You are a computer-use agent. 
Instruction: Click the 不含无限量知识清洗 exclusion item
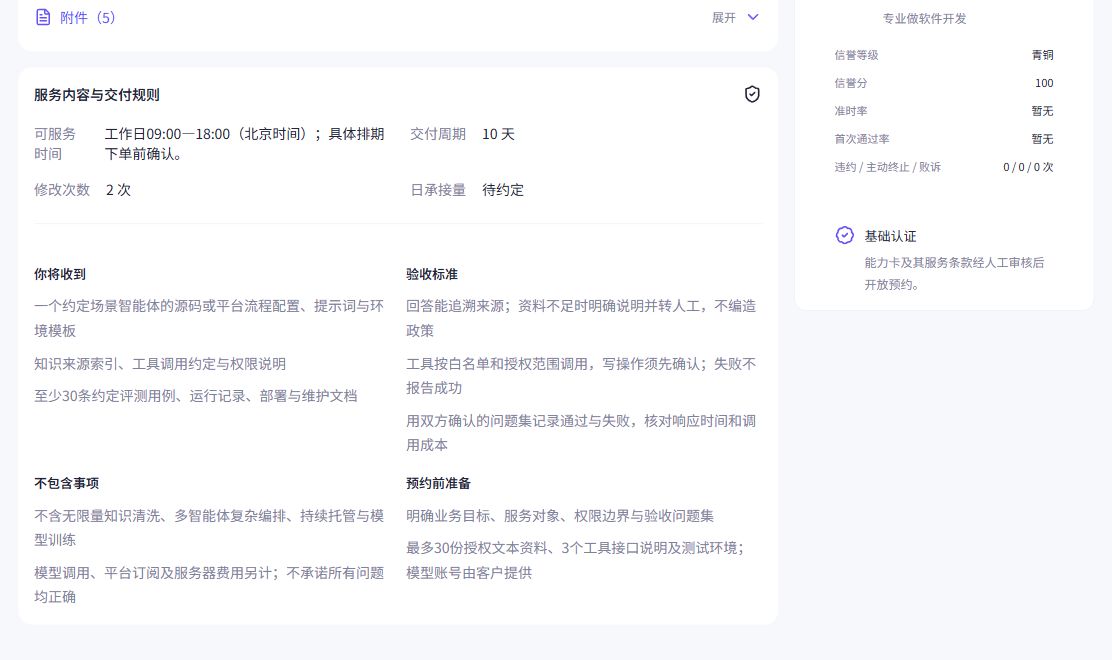tap(209, 527)
